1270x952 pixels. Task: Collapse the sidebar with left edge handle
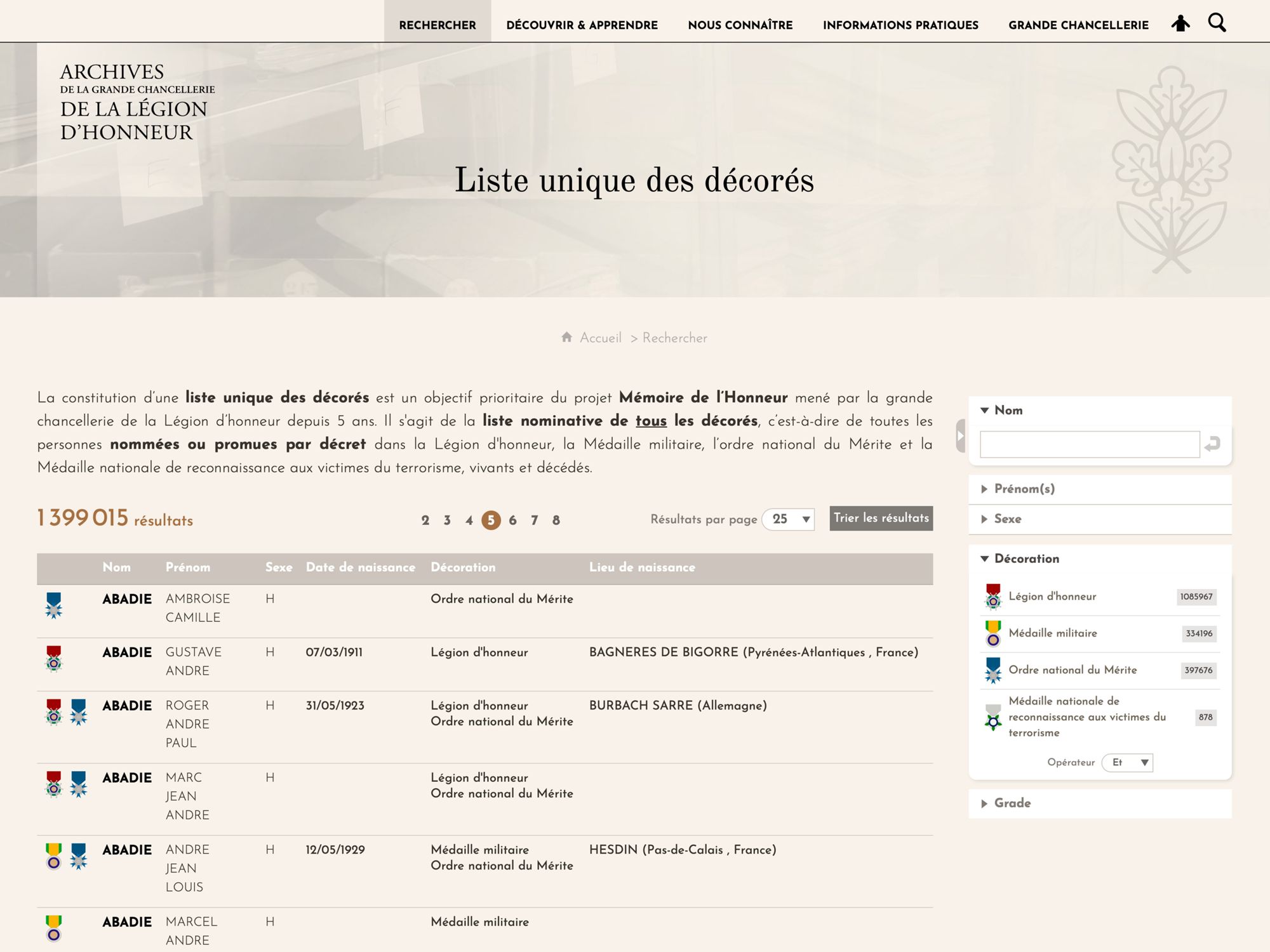pos(961,436)
